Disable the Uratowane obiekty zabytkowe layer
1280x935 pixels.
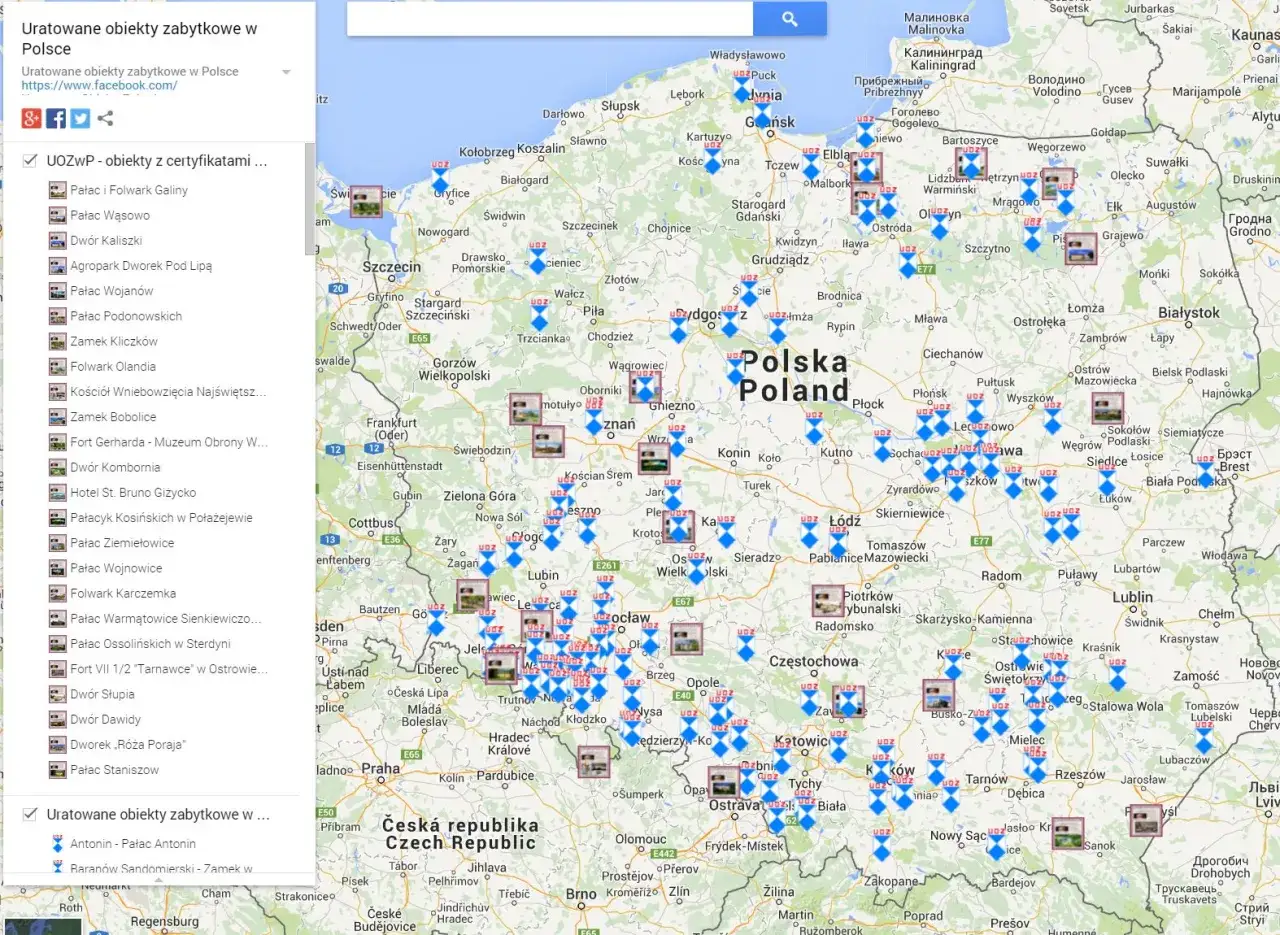coord(29,814)
